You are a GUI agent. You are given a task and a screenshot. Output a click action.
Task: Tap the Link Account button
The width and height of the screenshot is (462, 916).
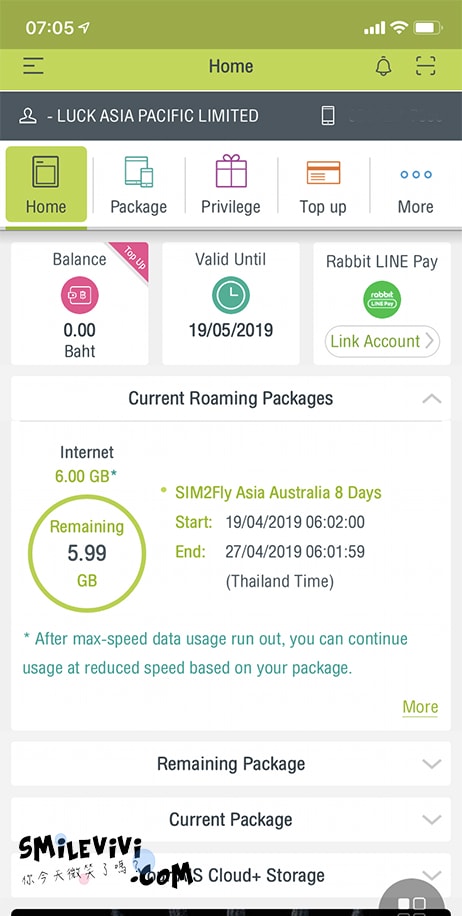click(x=382, y=341)
